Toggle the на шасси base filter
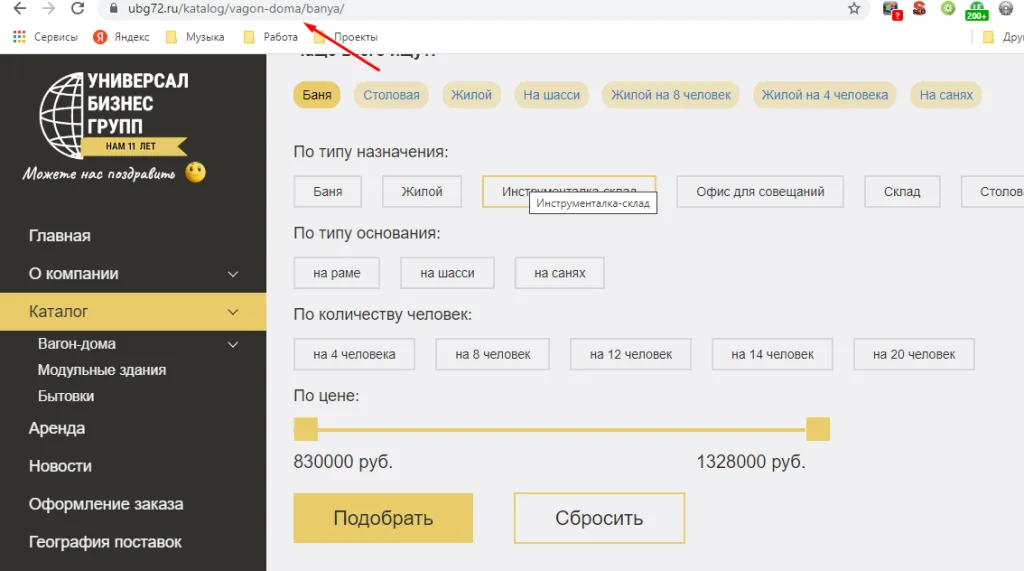 (x=447, y=272)
